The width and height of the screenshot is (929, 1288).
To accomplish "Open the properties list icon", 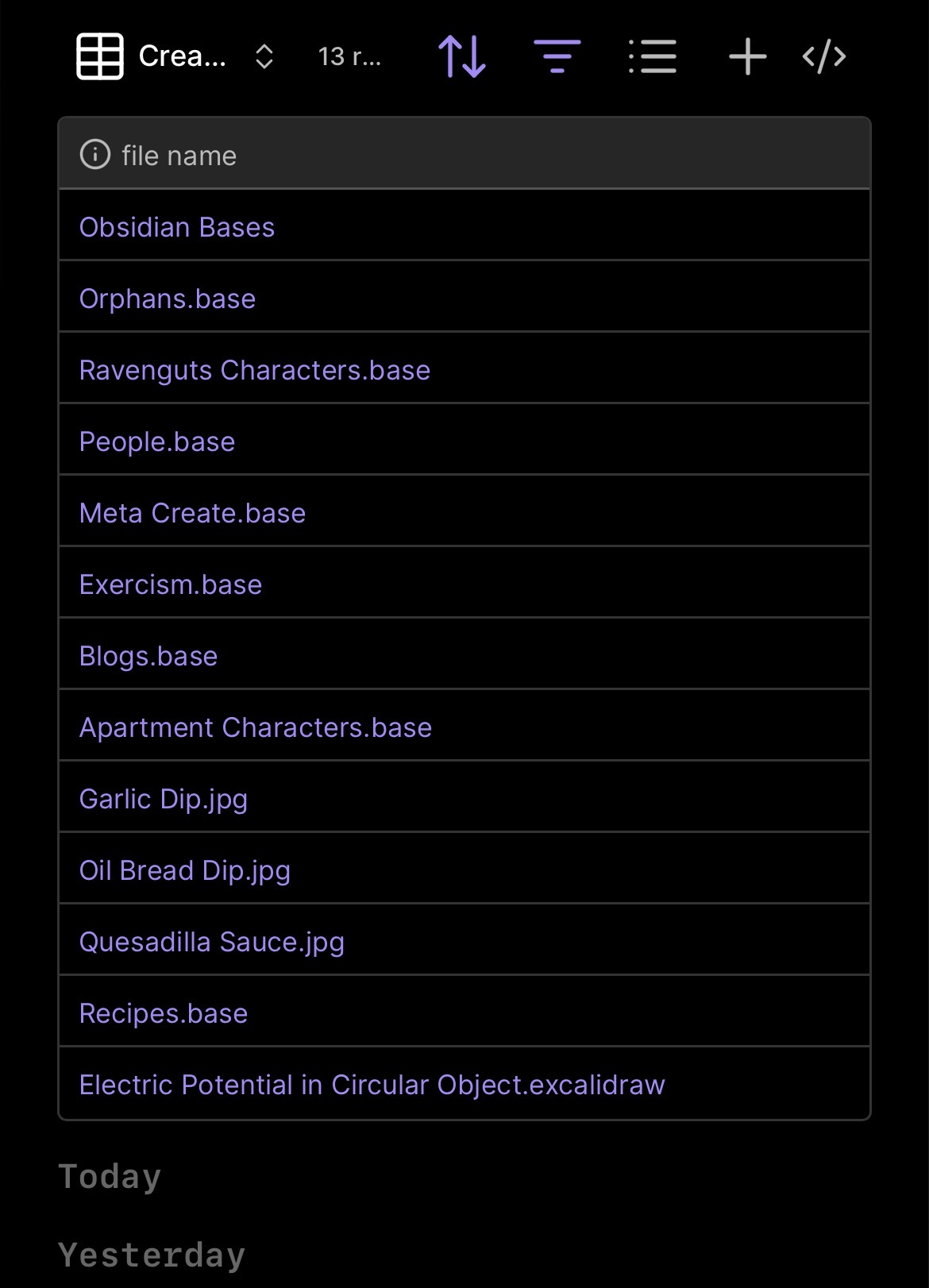I will [x=652, y=56].
